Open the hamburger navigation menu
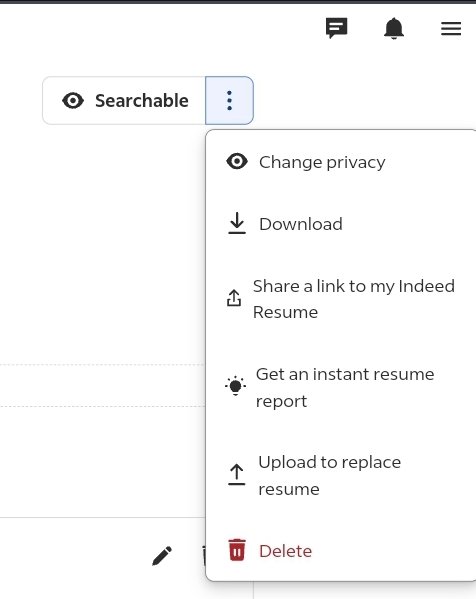Viewport: 476px width, 599px height. (x=451, y=29)
